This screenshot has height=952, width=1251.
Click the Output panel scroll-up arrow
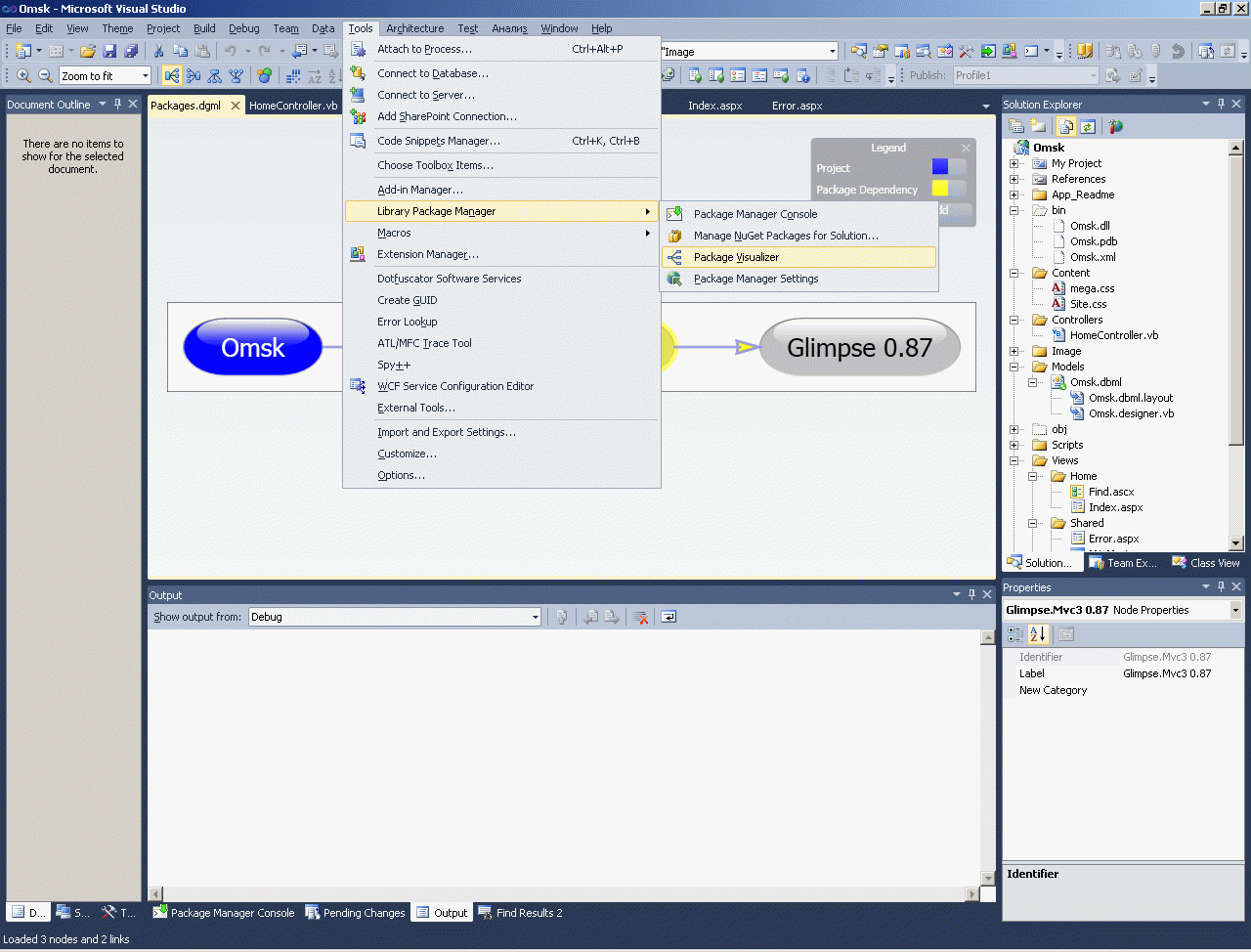988,637
